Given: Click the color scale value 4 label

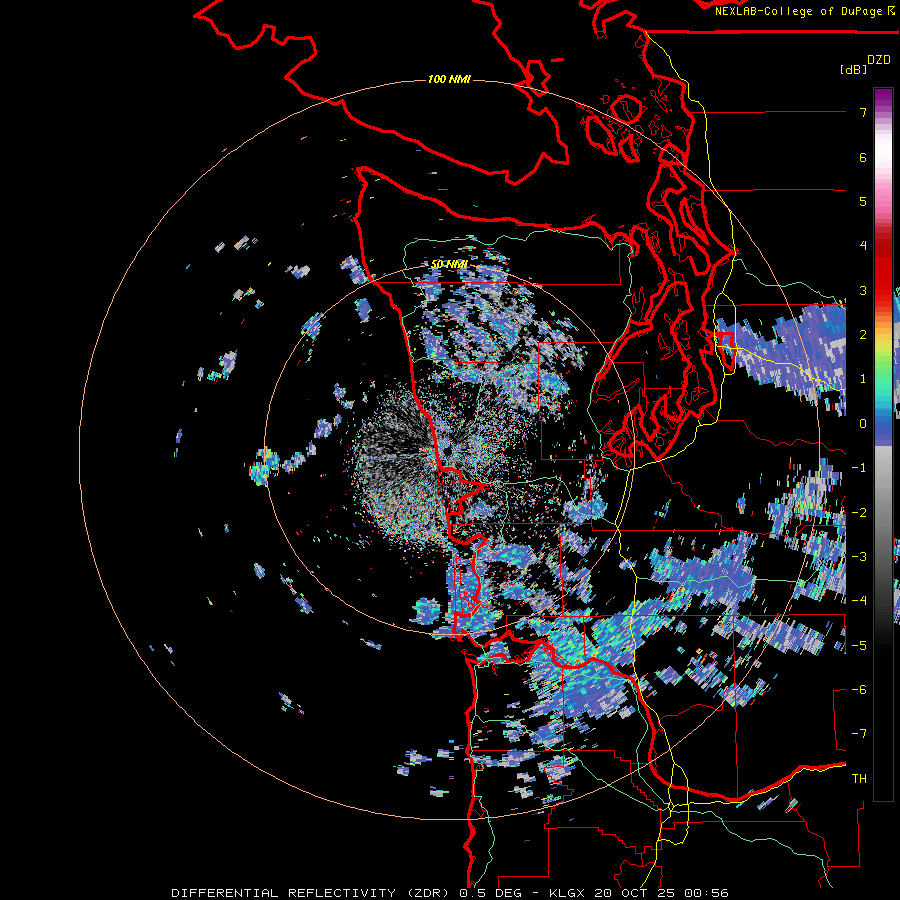Looking at the screenshot, I should pos(863,246).
